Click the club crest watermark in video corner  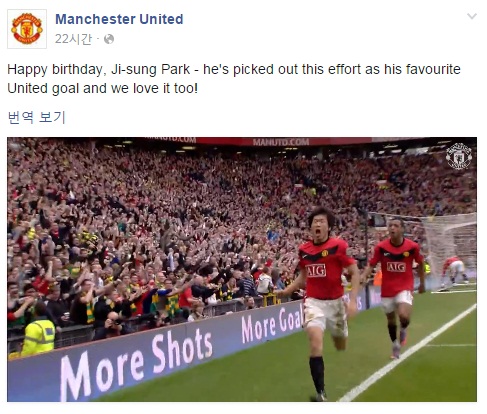click(459, 156)
